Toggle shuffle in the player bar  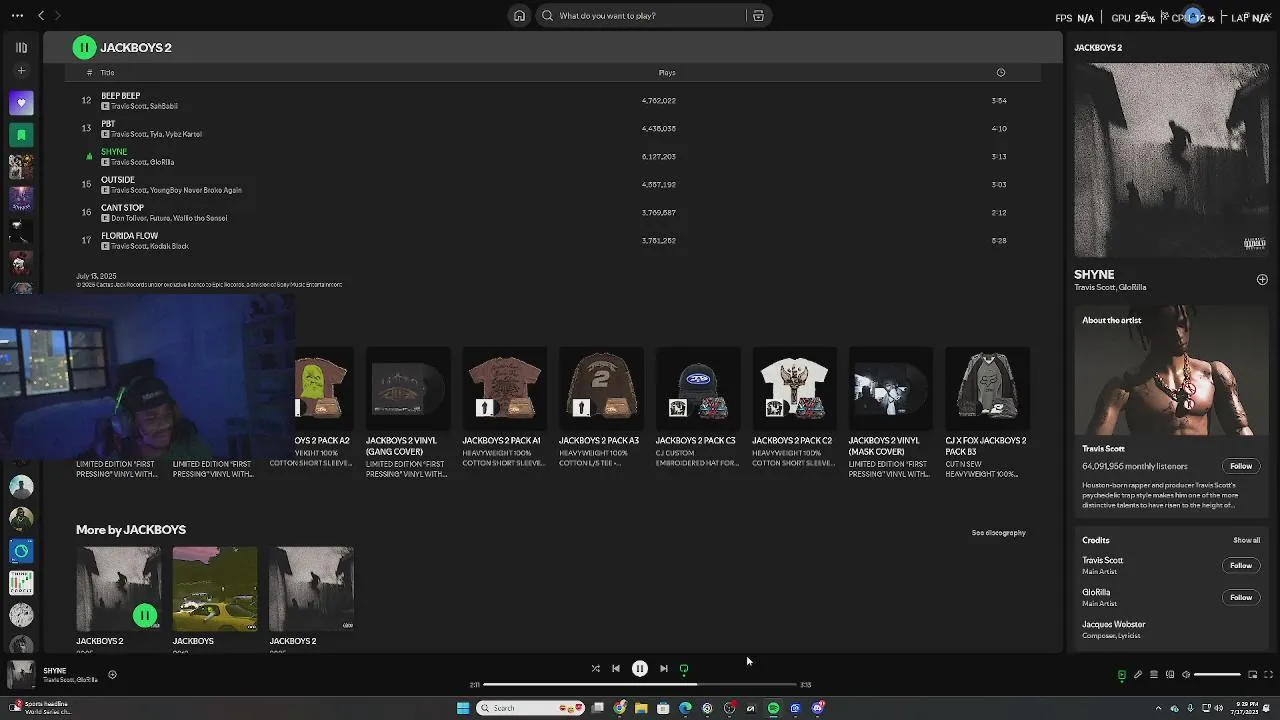tap(595, 668)
